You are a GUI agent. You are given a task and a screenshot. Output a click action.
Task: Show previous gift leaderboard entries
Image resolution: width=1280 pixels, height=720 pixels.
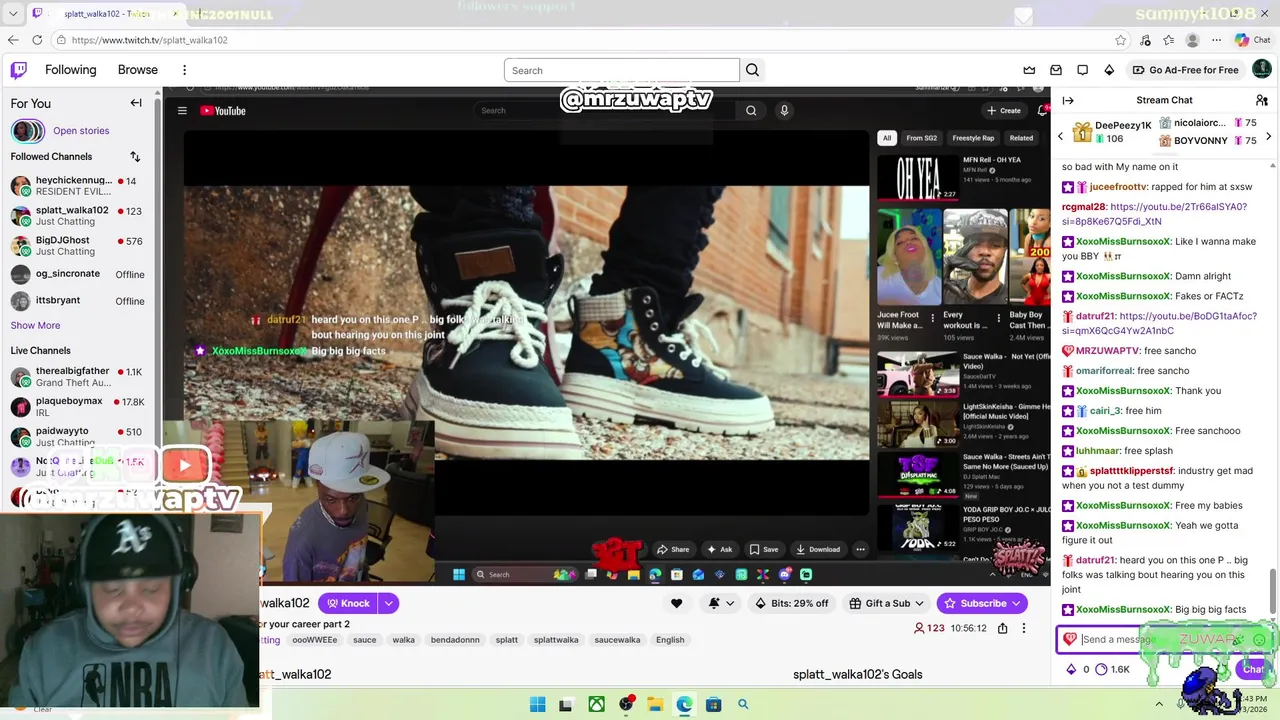click(1061, 136)
